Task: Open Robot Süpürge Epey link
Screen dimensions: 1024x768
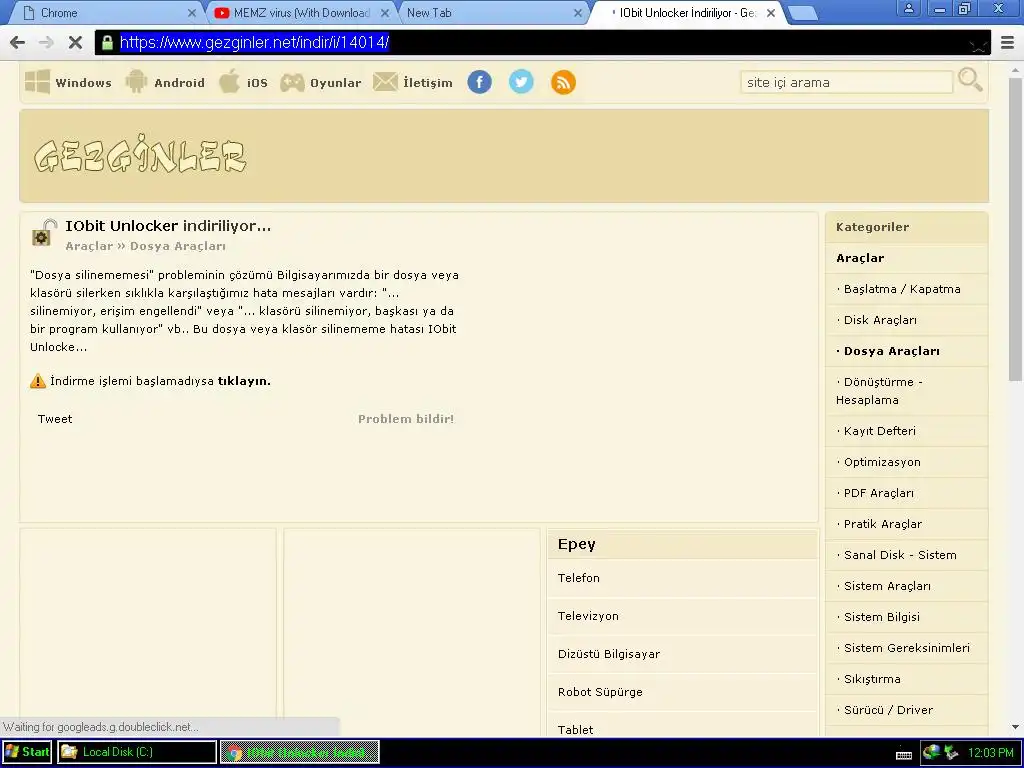Action: pos(600,692)
